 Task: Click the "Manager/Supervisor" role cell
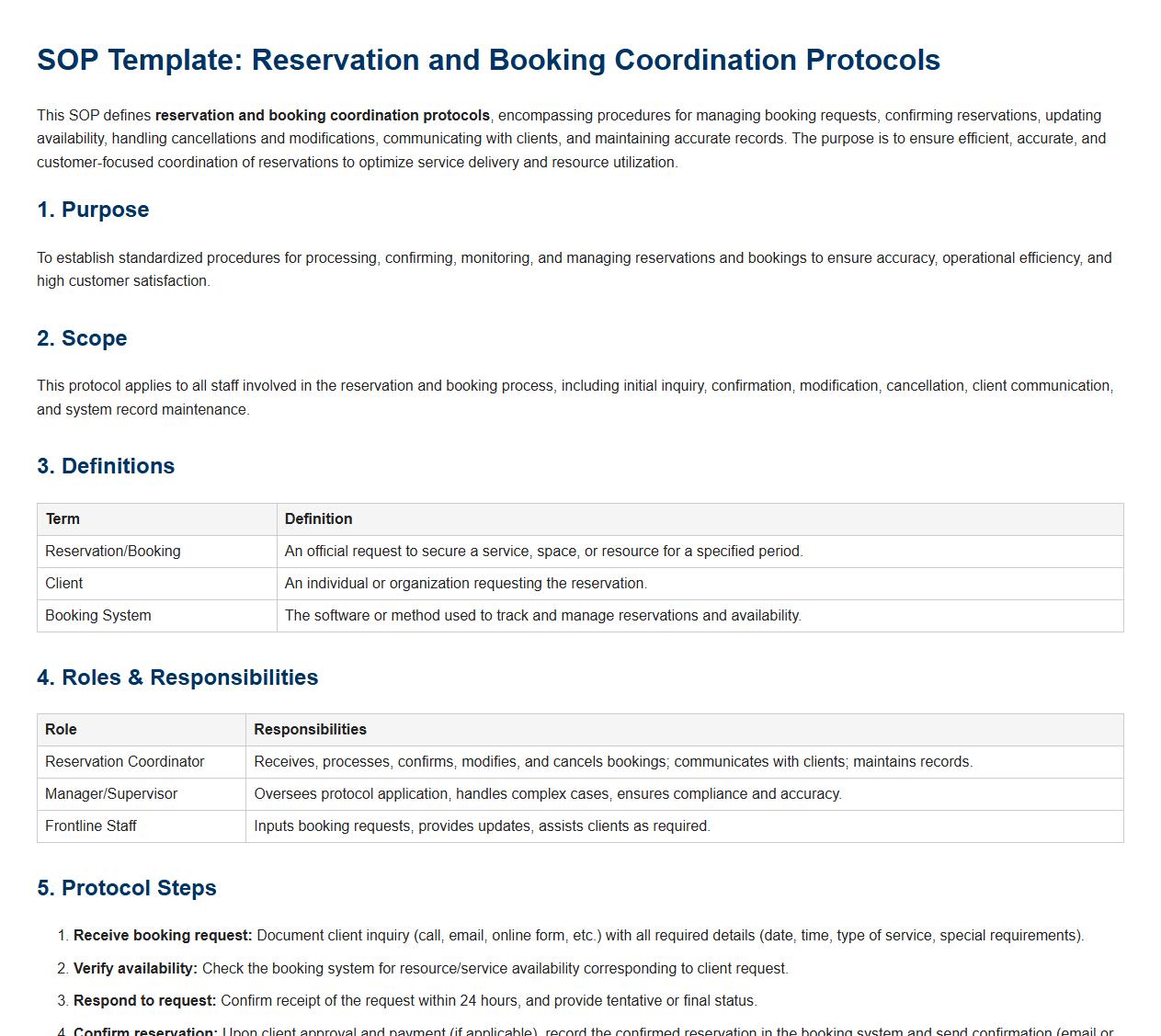tap(110, 794)
